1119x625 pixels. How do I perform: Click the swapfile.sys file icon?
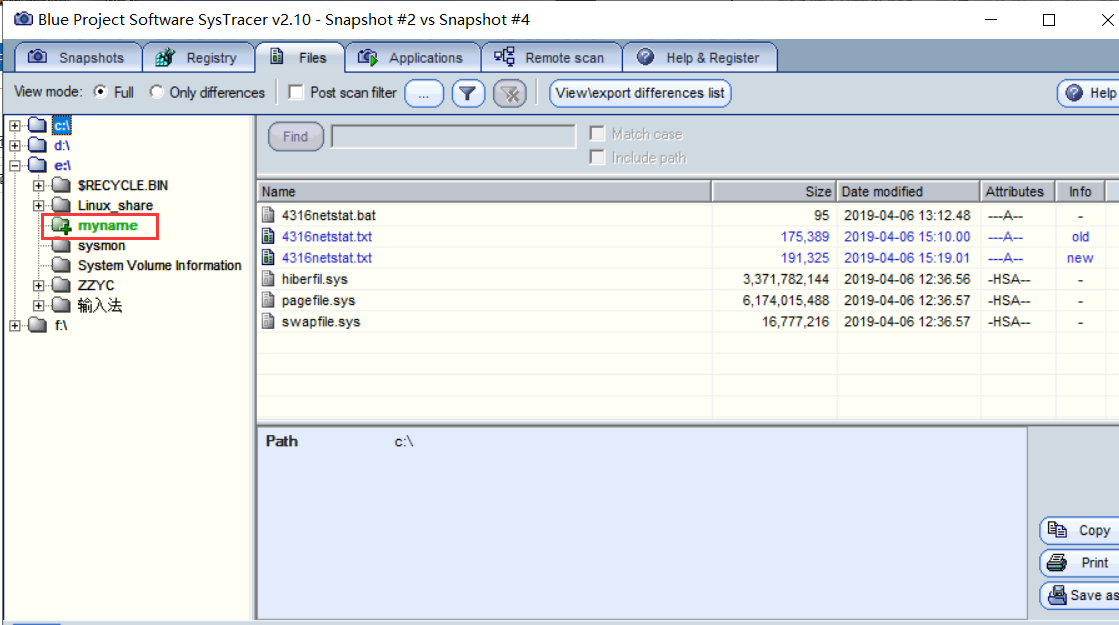click(268, 322)
